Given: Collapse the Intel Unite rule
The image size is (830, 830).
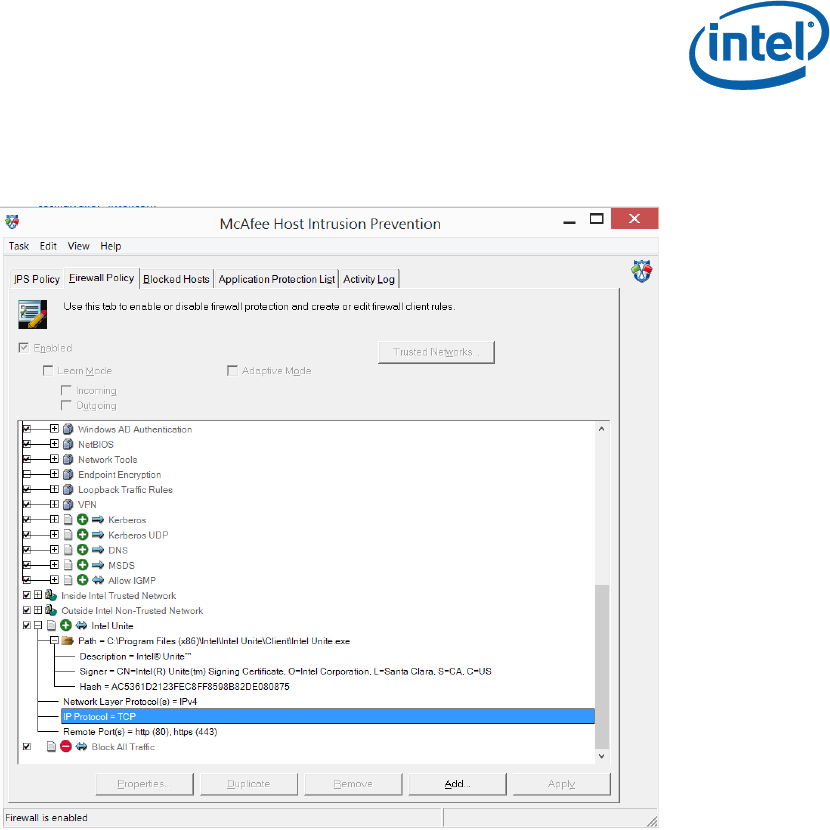Looking at the screenshot, I should 38,625.
